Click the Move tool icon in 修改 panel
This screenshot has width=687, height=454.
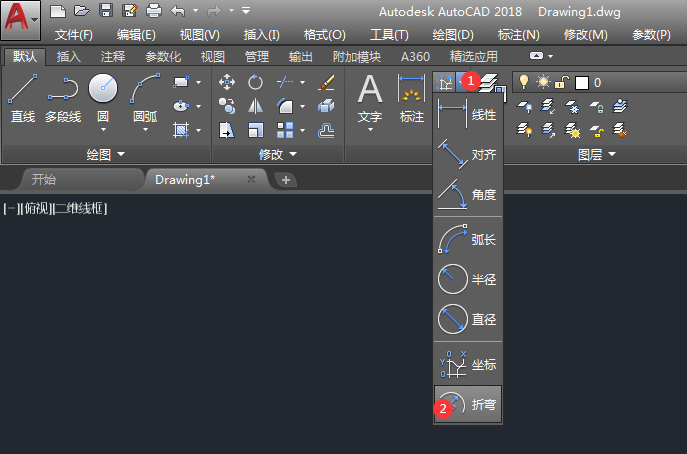point(227,82)
